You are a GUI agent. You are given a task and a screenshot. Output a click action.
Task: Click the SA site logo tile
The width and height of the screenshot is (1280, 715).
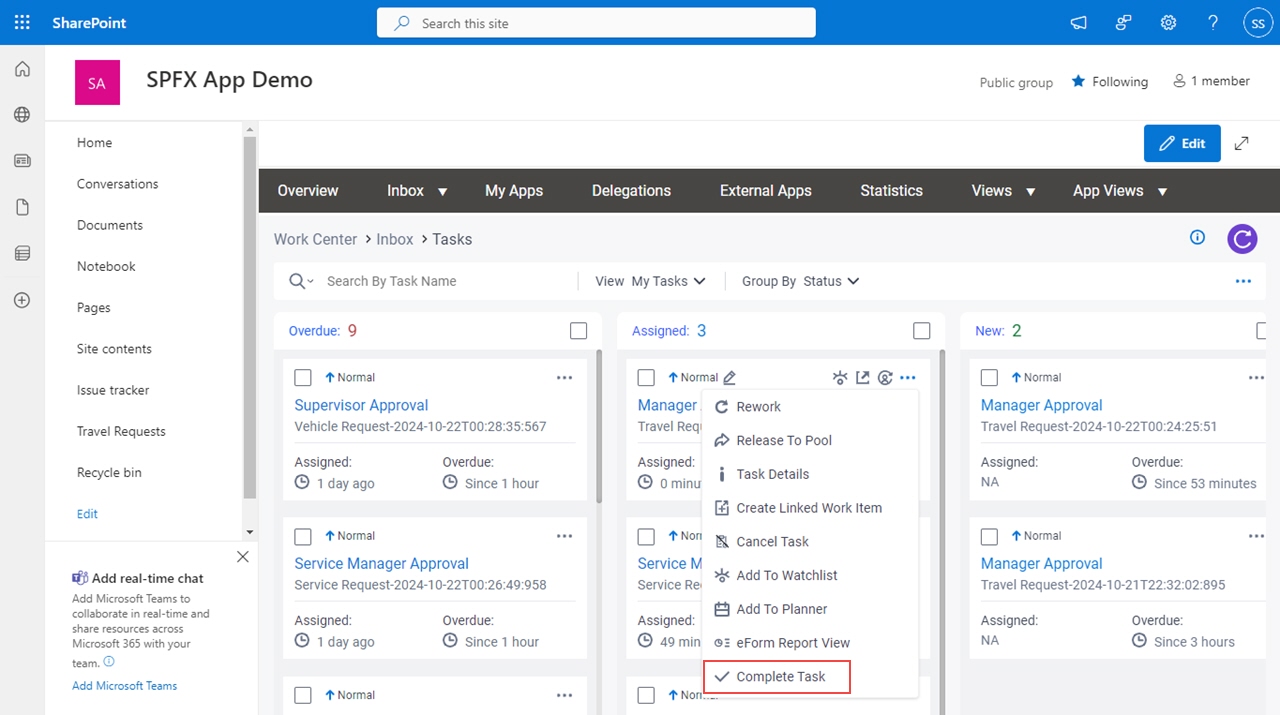[97, 83]
